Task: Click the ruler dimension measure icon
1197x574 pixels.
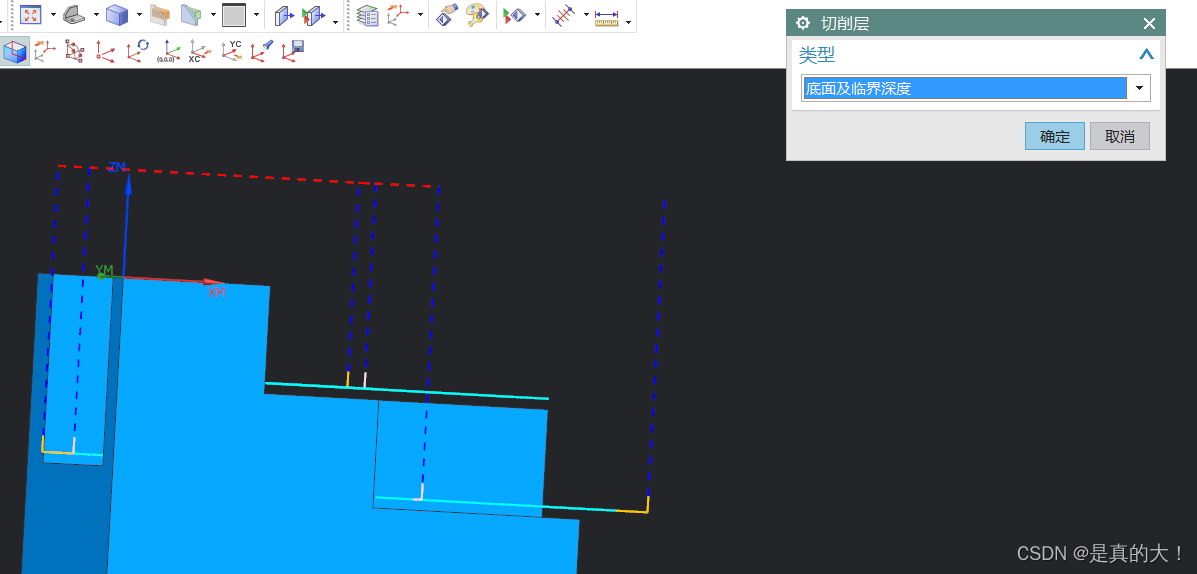Action: (607, 18)
